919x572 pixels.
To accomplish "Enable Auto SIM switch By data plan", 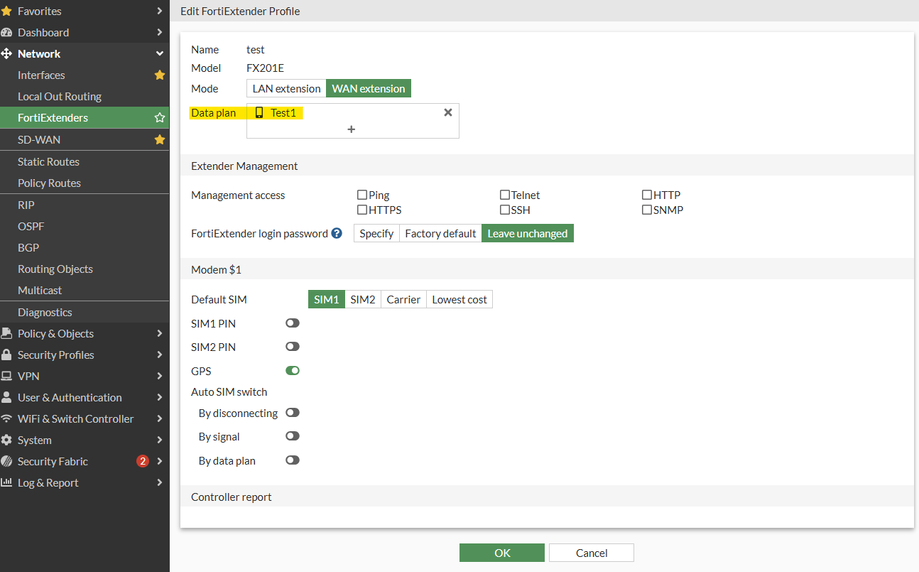I will 292,460.
